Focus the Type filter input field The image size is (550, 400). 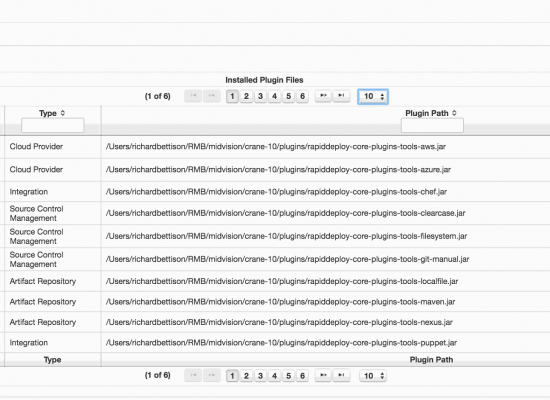tap(53, 125)
